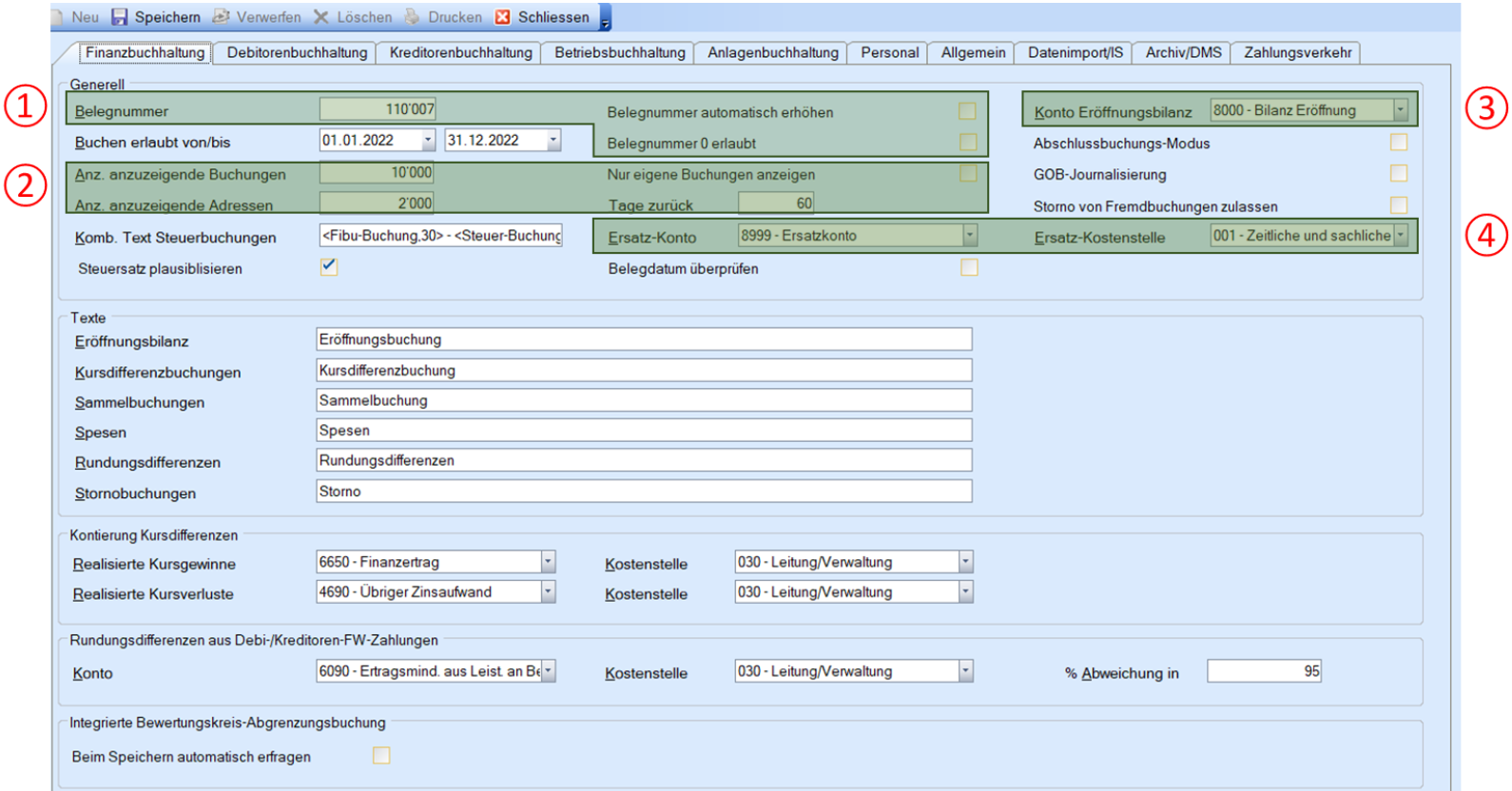Click the Drucken printer icon
Viewport: 1512px width, 791px height.
[413, 17]
